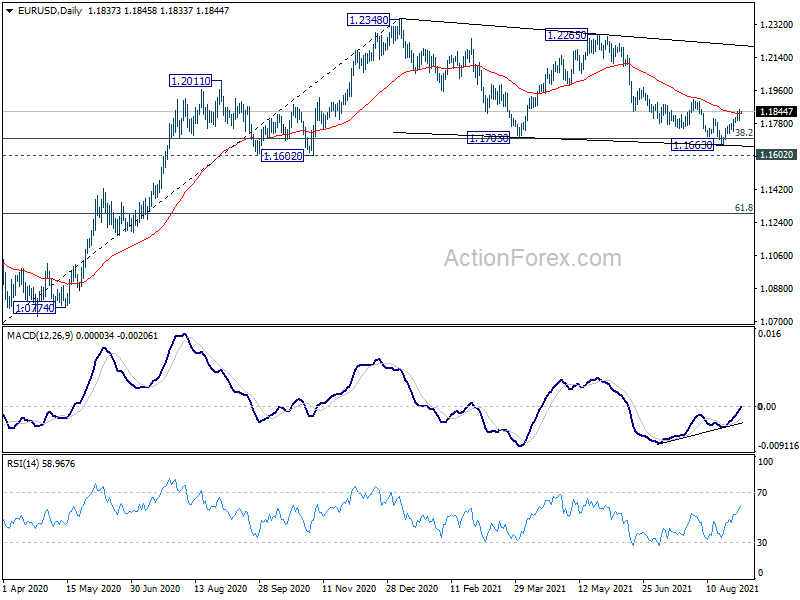Click the 28 Sep 2020 date label
Viewport: 800px width, 600px height.
pyautogui.click(x=284, y=588)
